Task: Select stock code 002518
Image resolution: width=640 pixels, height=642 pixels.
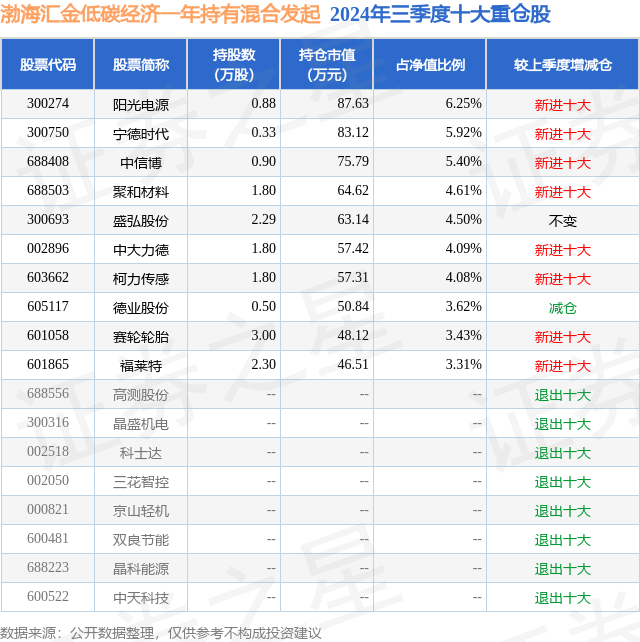Action: [48, 452]
